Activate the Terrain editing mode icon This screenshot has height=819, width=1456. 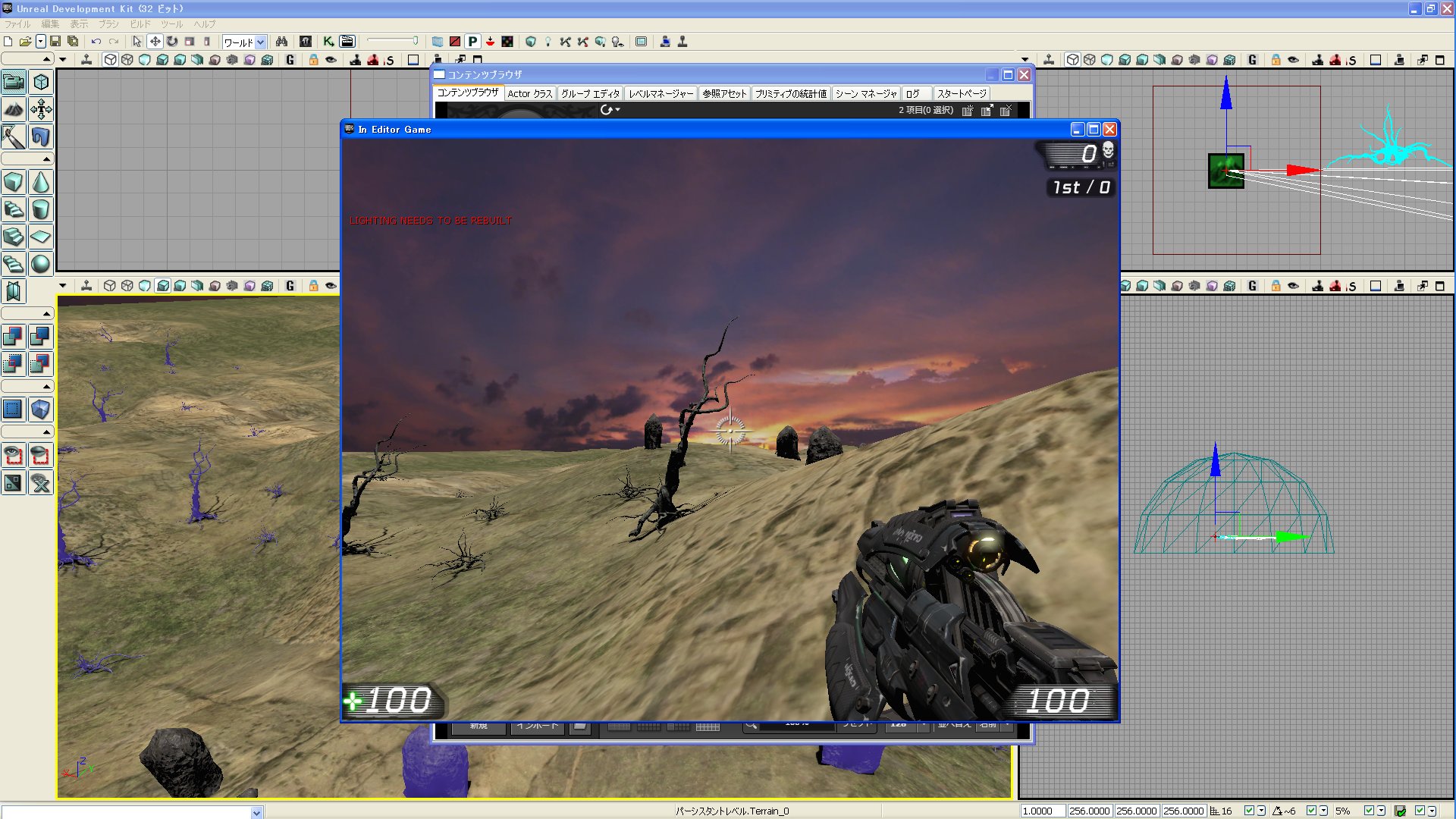coord(13,109)
